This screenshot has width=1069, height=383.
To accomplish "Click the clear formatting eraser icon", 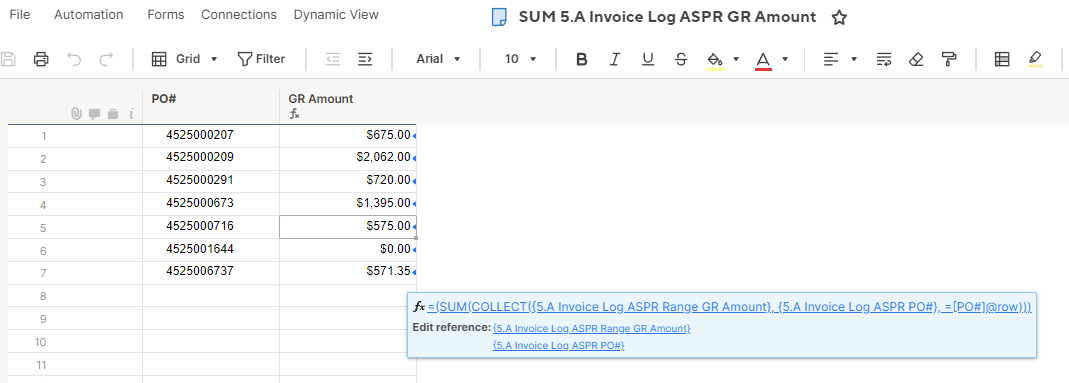I will pyautogui.click(x=916, y=59).
